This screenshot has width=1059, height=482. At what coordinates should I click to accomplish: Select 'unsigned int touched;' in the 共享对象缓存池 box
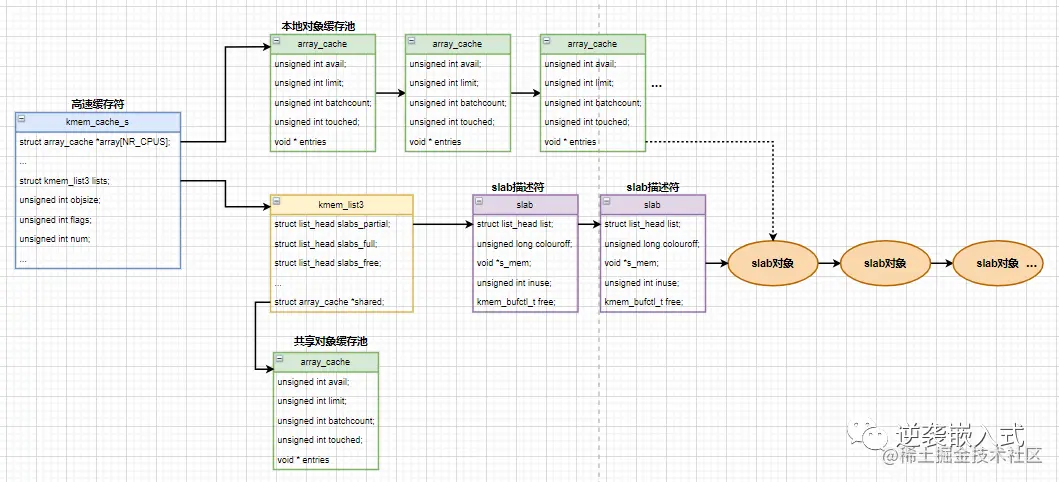coord(326,440)
